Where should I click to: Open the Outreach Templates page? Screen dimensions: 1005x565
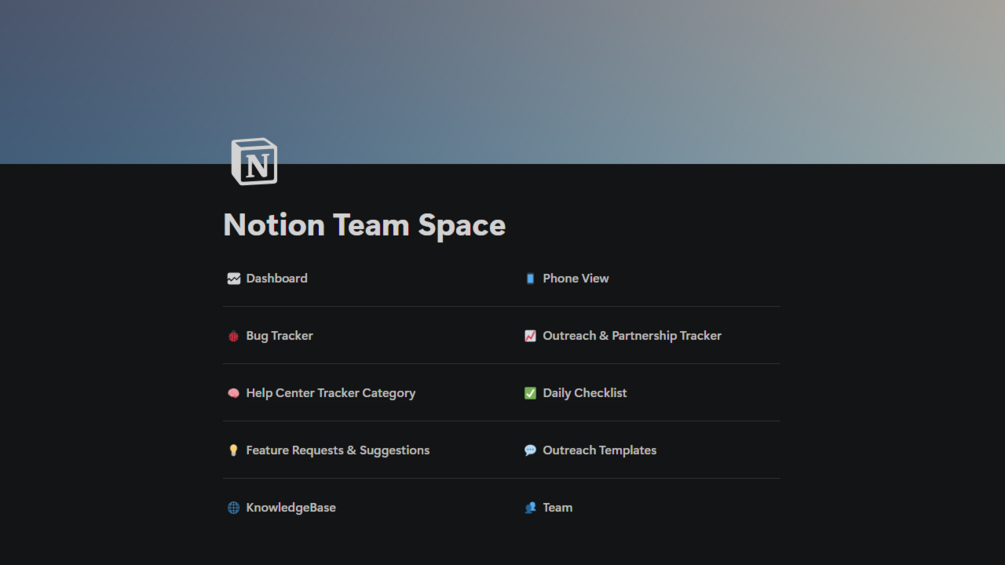(599, 450)
